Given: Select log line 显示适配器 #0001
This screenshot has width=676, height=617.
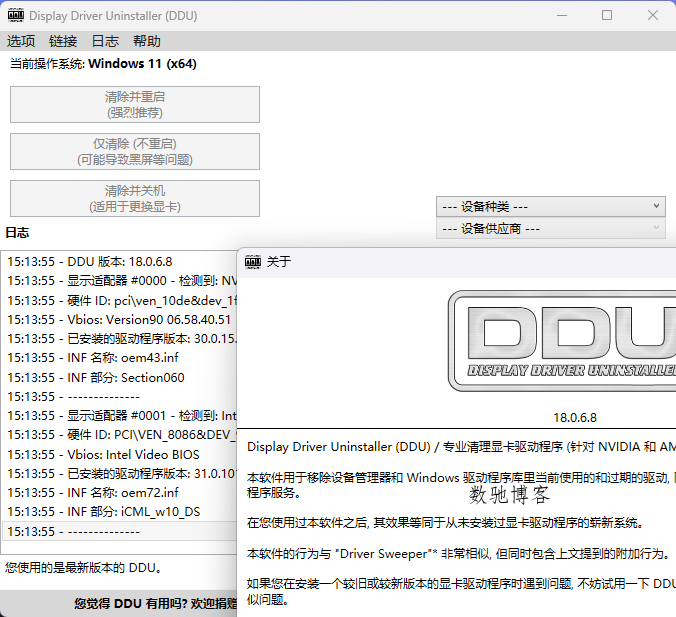Looking at the screenshot, I should click(x=119, y=416).
